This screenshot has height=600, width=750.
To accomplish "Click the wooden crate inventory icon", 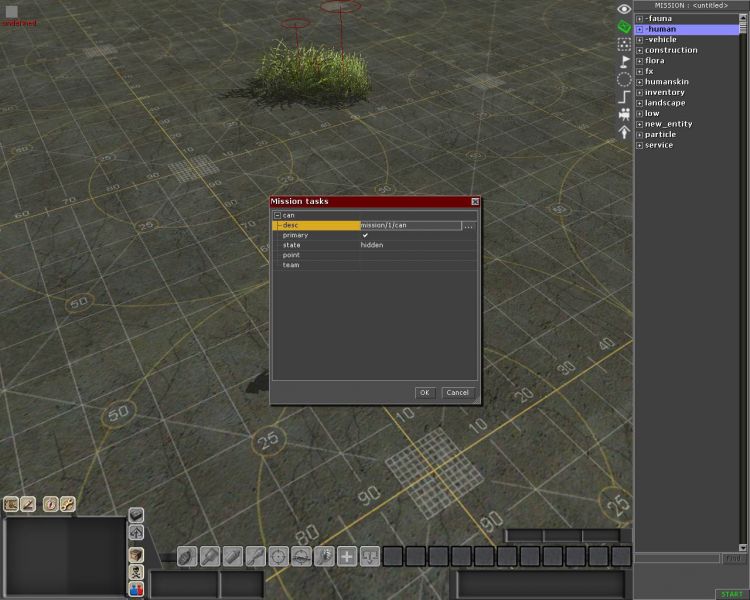I will [x=136, y=555].
